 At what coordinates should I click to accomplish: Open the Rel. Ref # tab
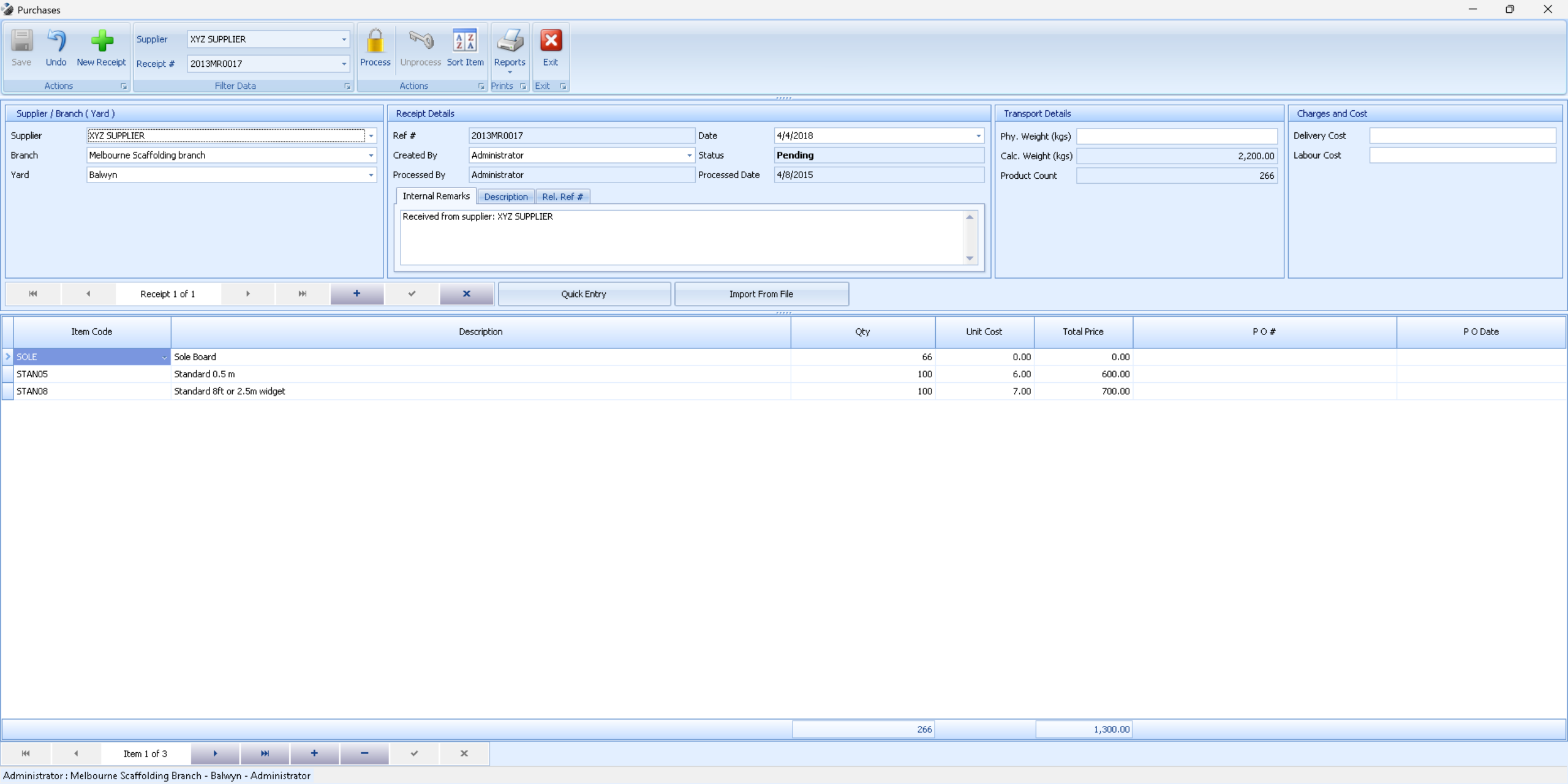pyautogui.click(x=562, y=197)
